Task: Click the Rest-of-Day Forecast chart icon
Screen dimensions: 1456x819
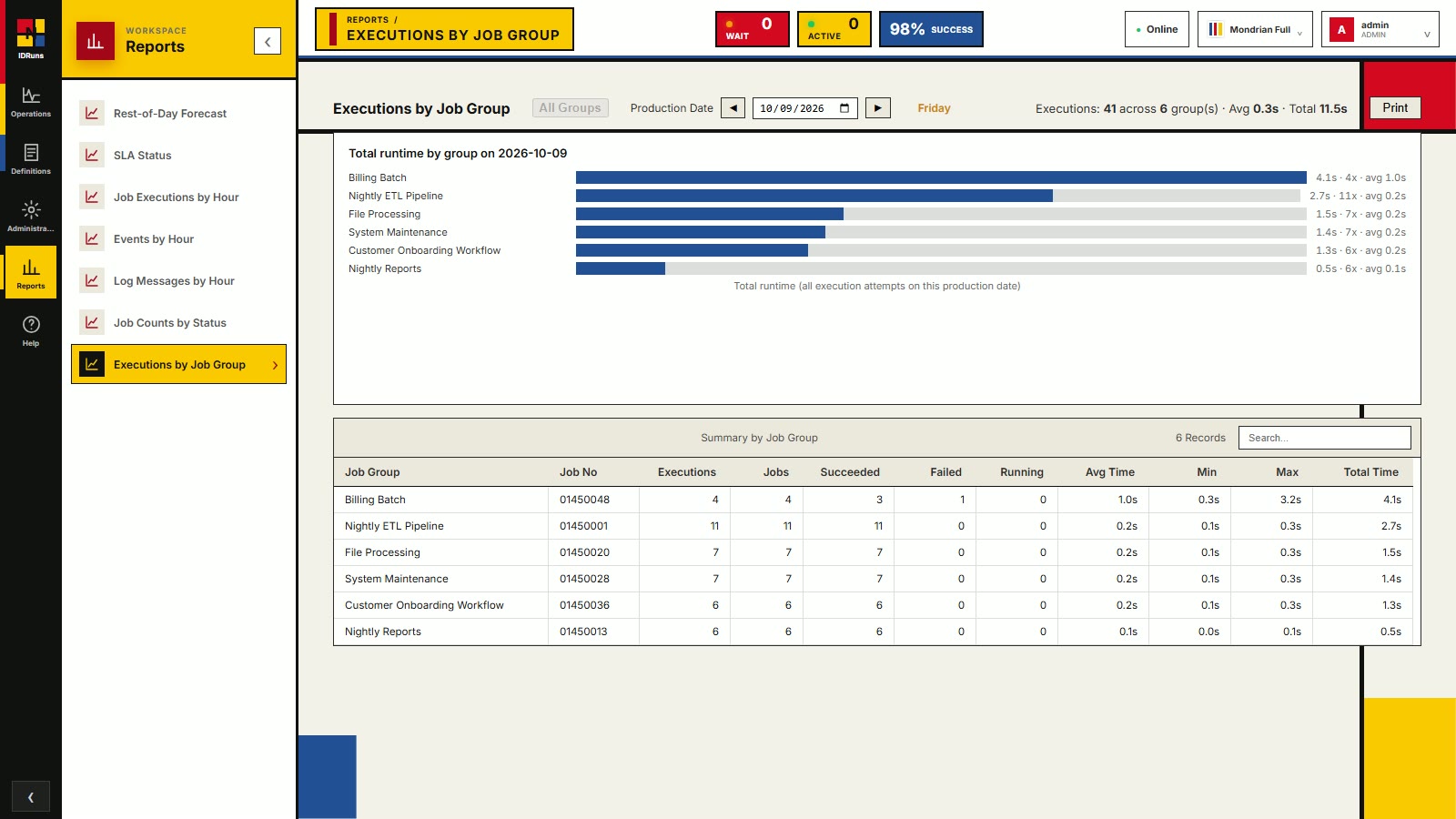Action: (x=92, y=113)
